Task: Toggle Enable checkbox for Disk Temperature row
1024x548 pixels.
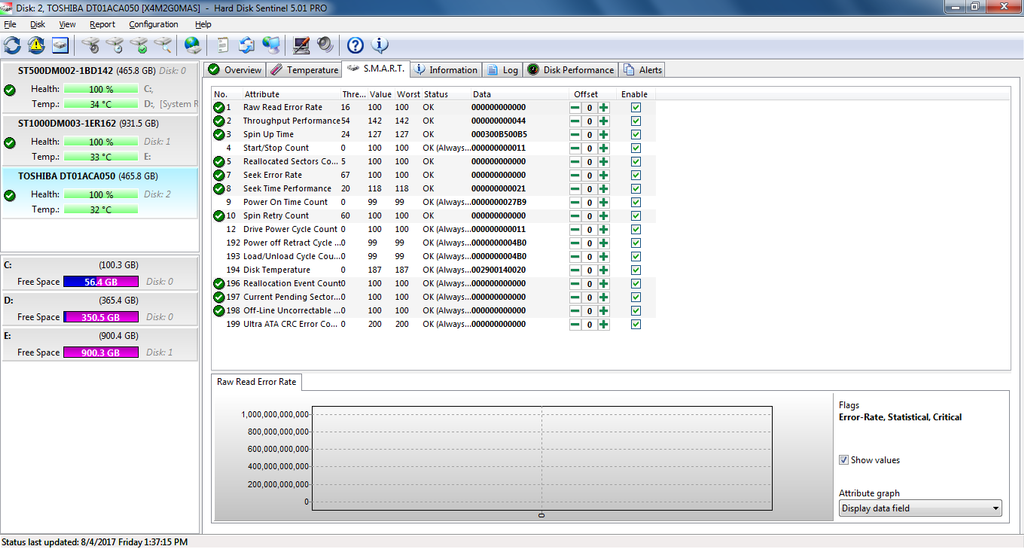Action: pyautogui.click(x=635, y=270)
